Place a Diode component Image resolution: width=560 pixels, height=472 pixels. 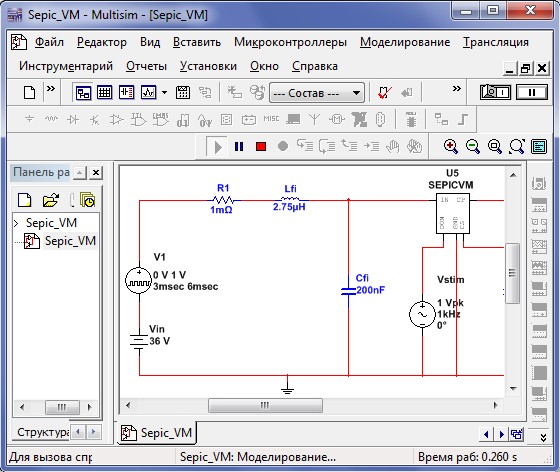73,119
